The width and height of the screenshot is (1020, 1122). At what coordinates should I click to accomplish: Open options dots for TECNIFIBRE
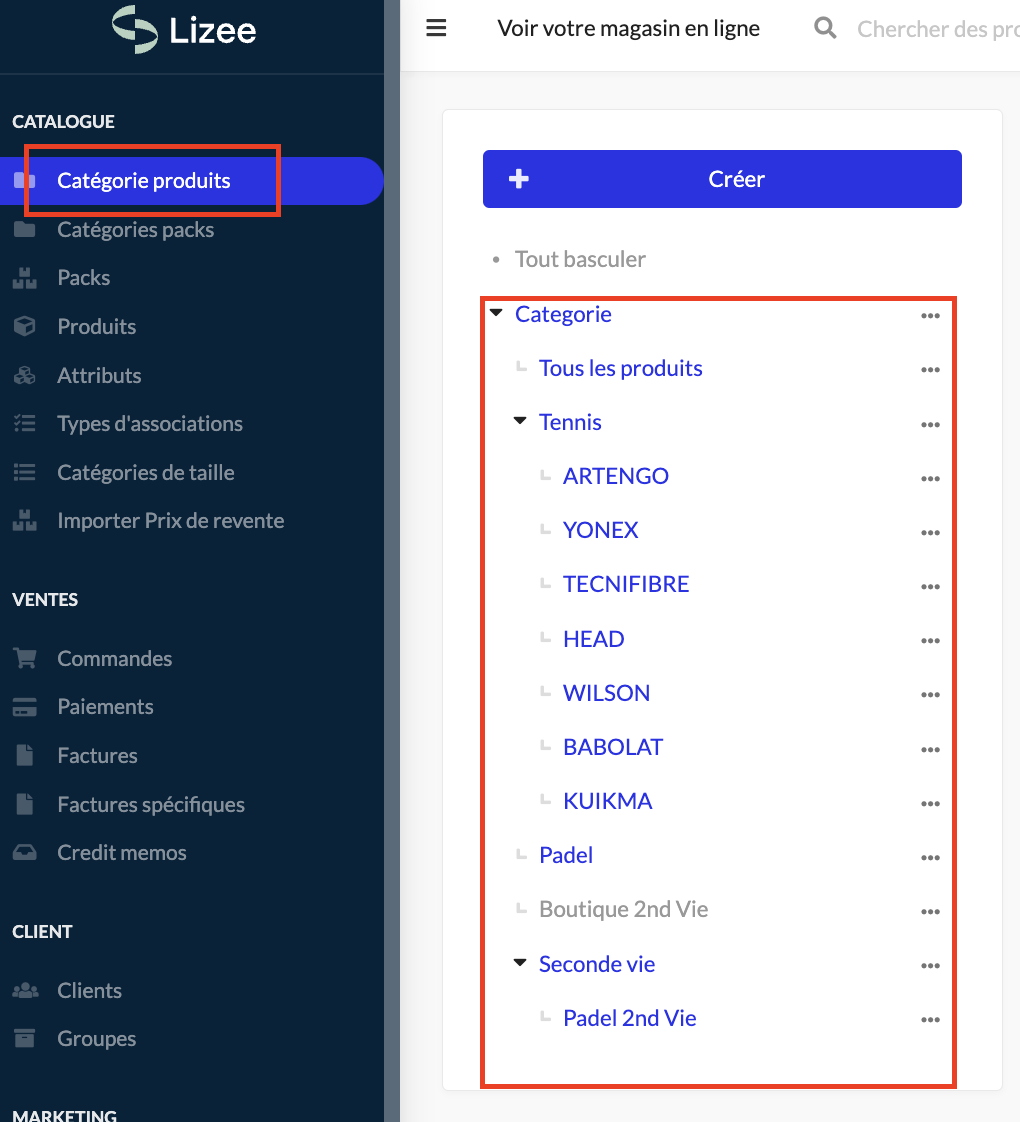pos(930,587)
